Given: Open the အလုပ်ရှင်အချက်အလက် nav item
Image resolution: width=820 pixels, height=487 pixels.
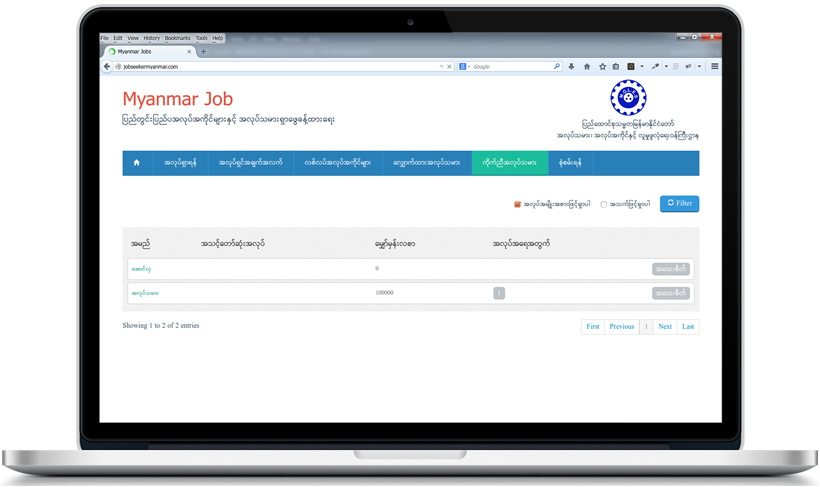Looking at the screenshot, I should pos(250,163).
